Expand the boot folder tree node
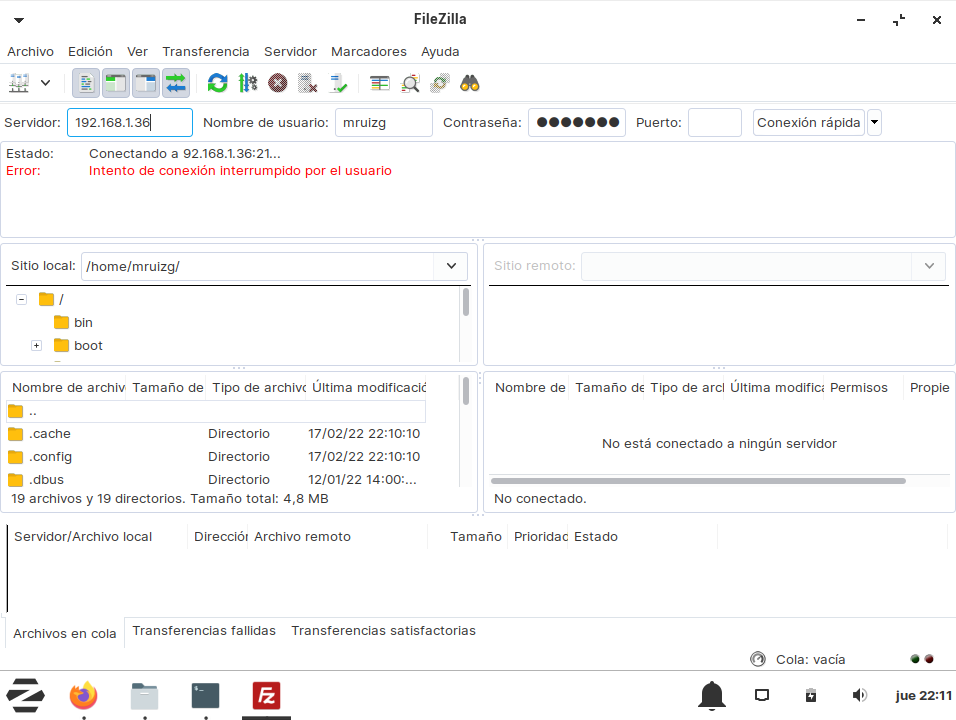The image size is (956, 720). 36,346
